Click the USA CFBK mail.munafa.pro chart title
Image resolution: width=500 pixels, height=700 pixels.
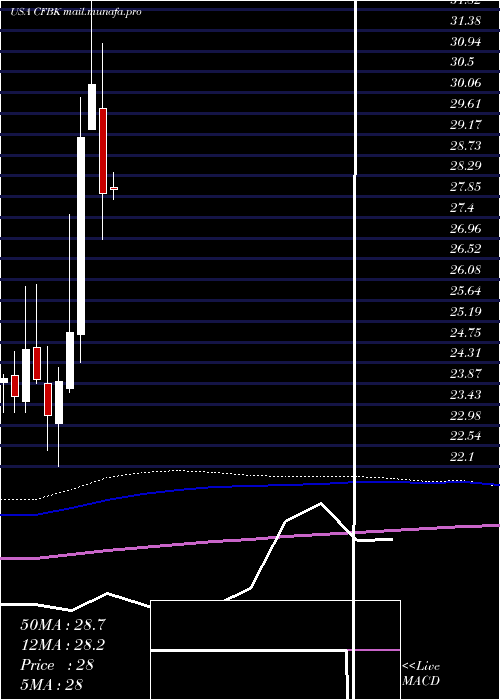tap(76, 12)
